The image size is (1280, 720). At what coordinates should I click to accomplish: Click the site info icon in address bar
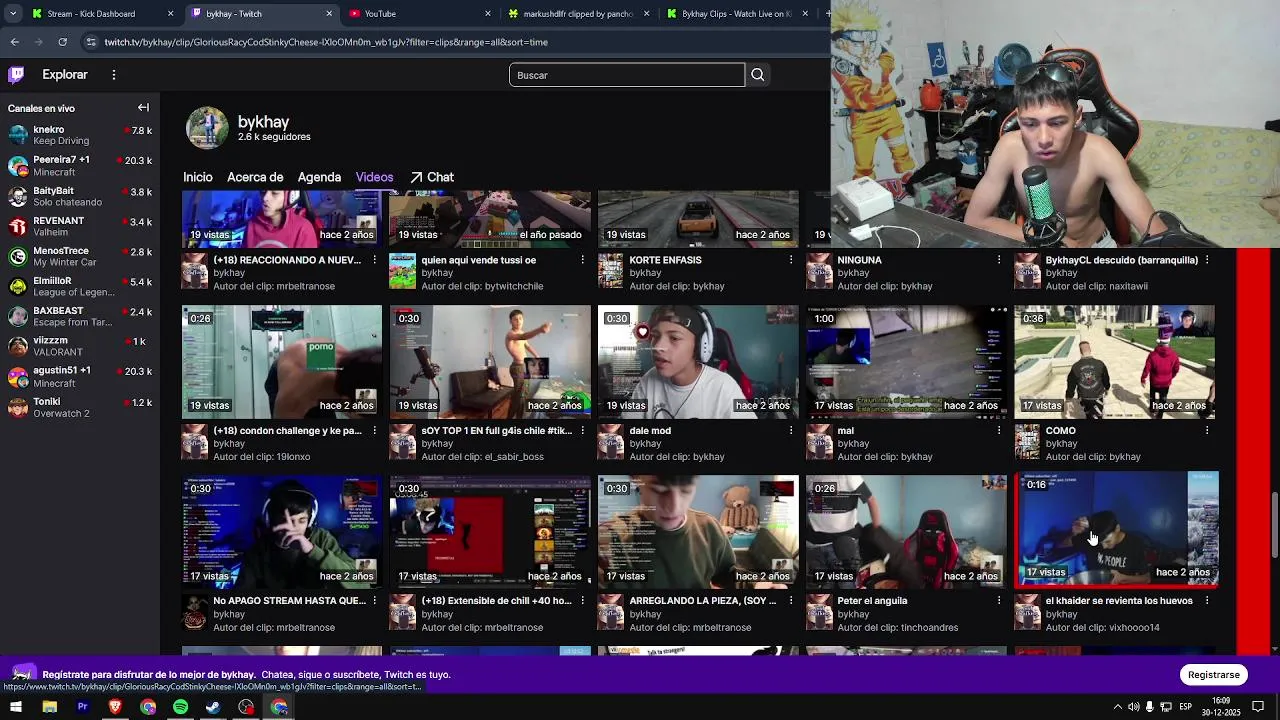pyautogui.click(x=91, y=42)
